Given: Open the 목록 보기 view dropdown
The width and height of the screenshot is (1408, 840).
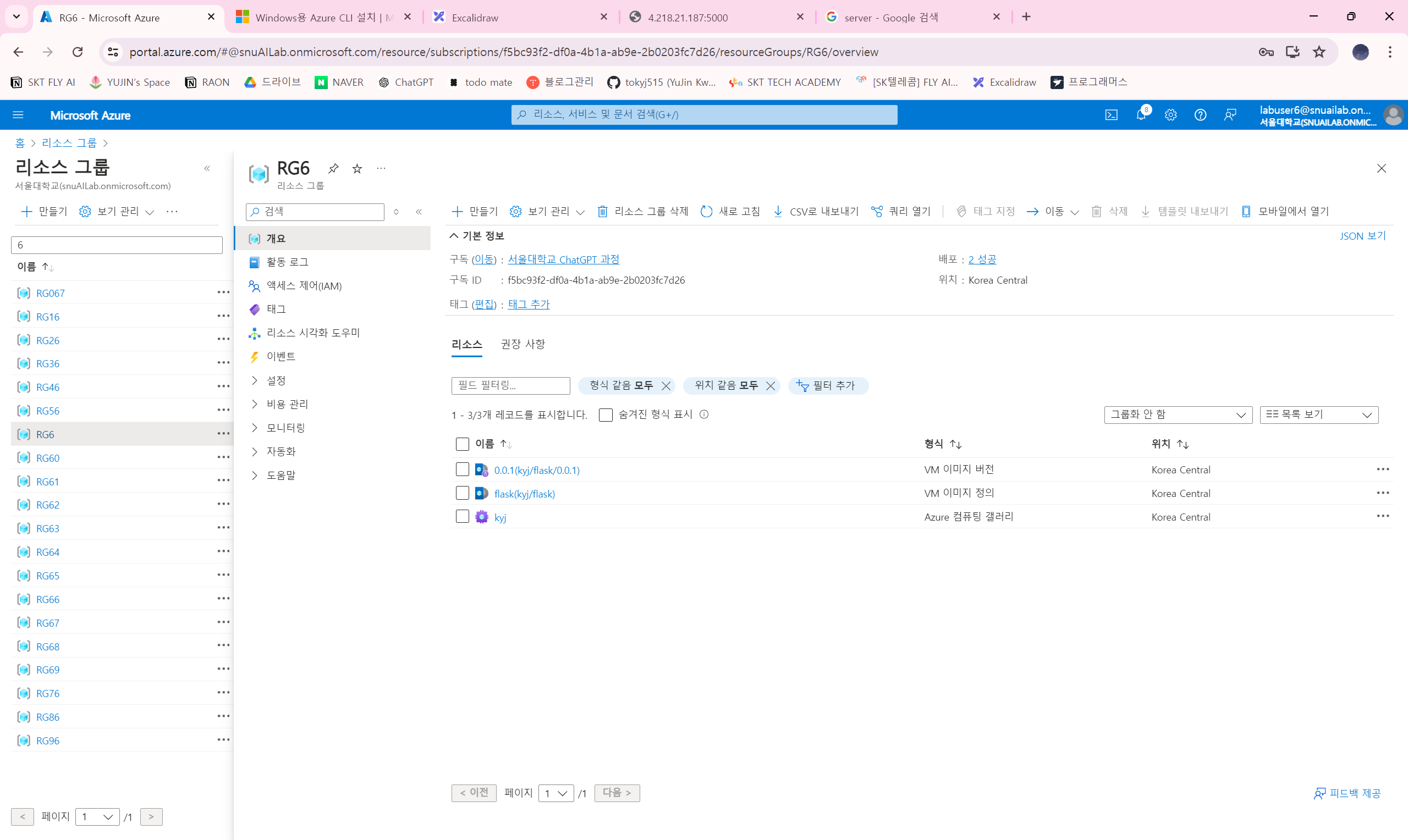Looking at the screenshot, I should (1318, 415).
